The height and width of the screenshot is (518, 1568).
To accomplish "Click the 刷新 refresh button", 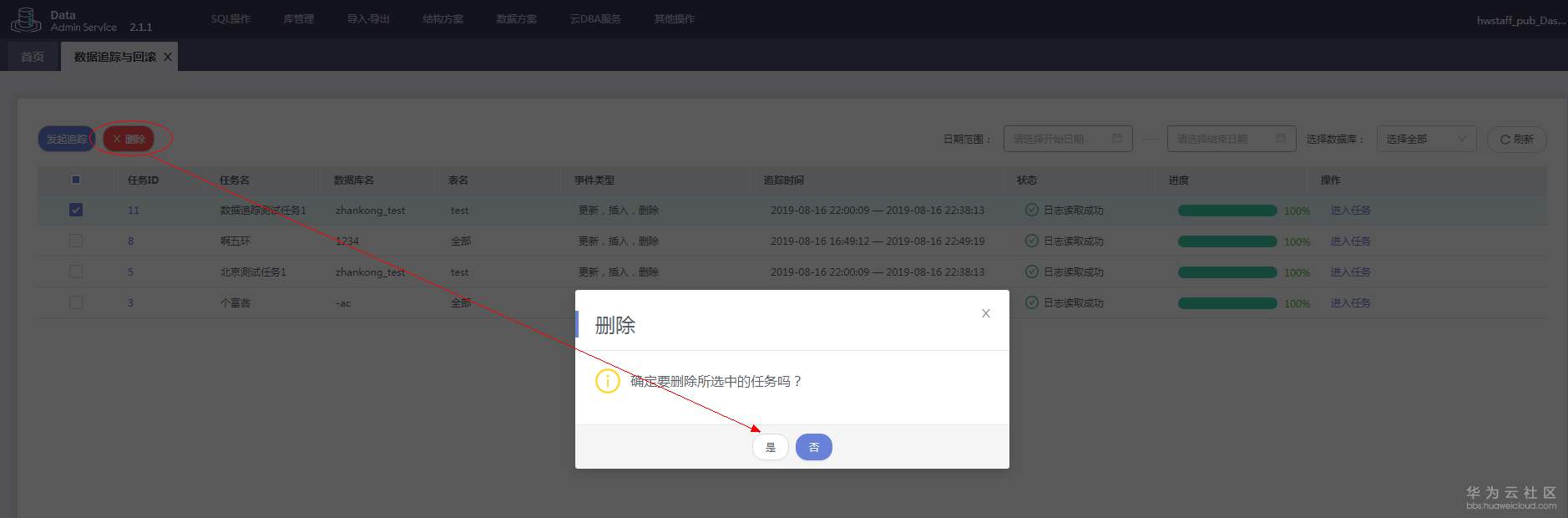I will (x=1517, y=140).
